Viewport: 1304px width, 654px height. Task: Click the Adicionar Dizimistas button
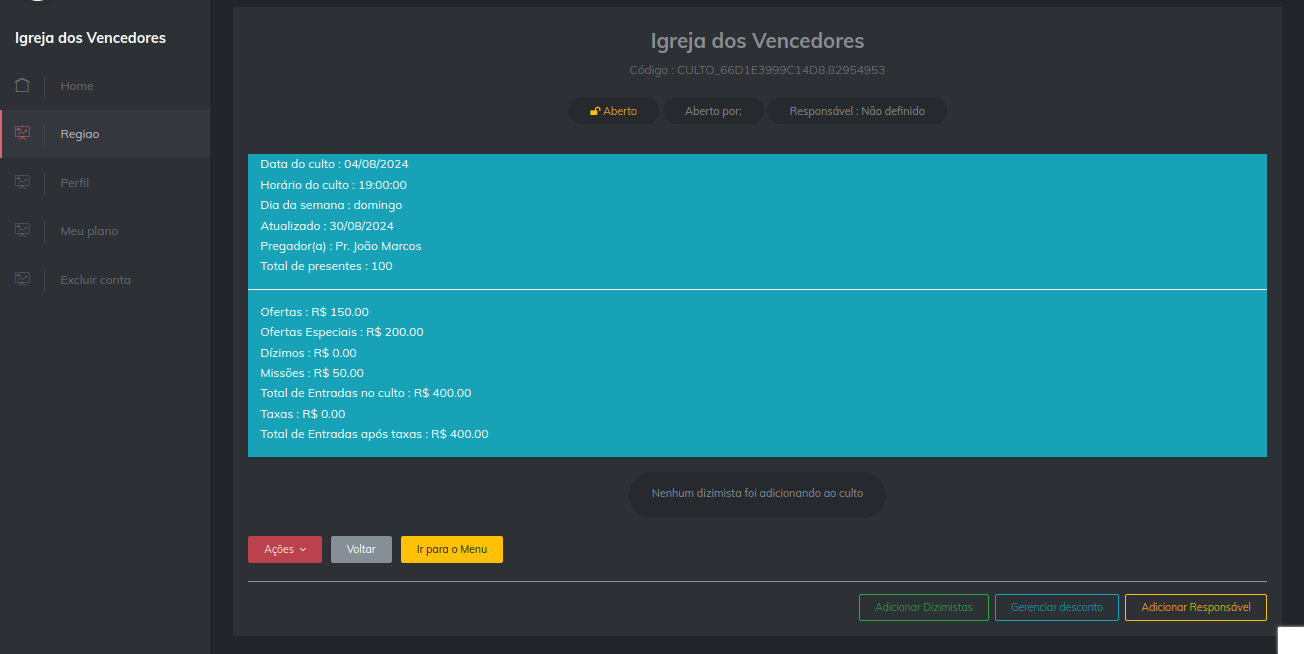tap(923, 607)
